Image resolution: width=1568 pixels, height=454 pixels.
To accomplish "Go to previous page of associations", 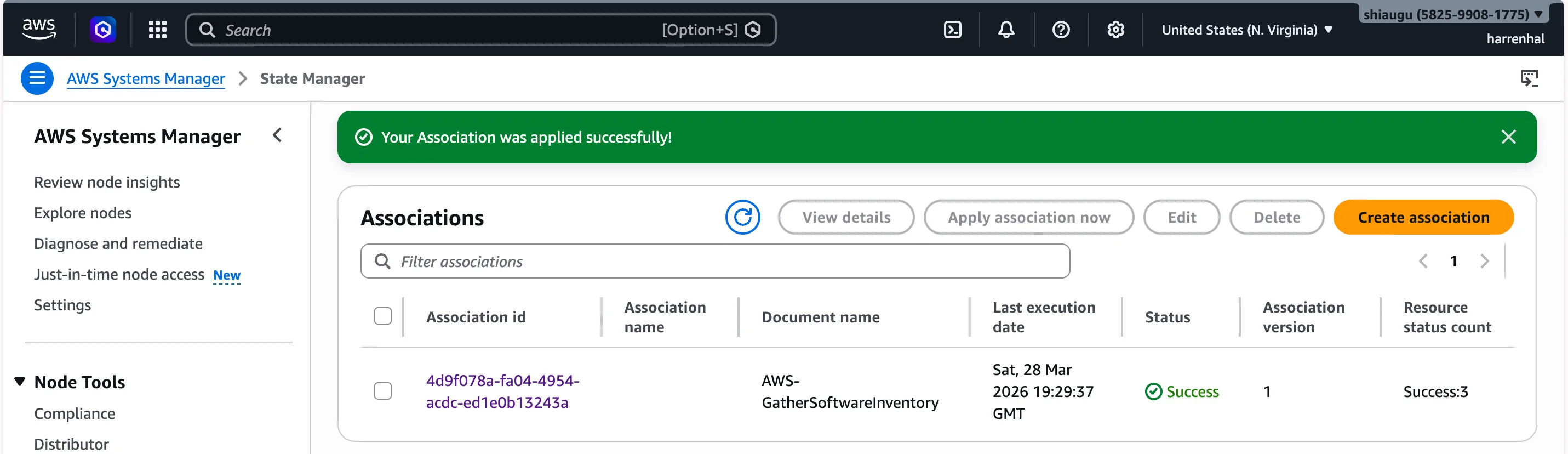I will pos(1423,262).
